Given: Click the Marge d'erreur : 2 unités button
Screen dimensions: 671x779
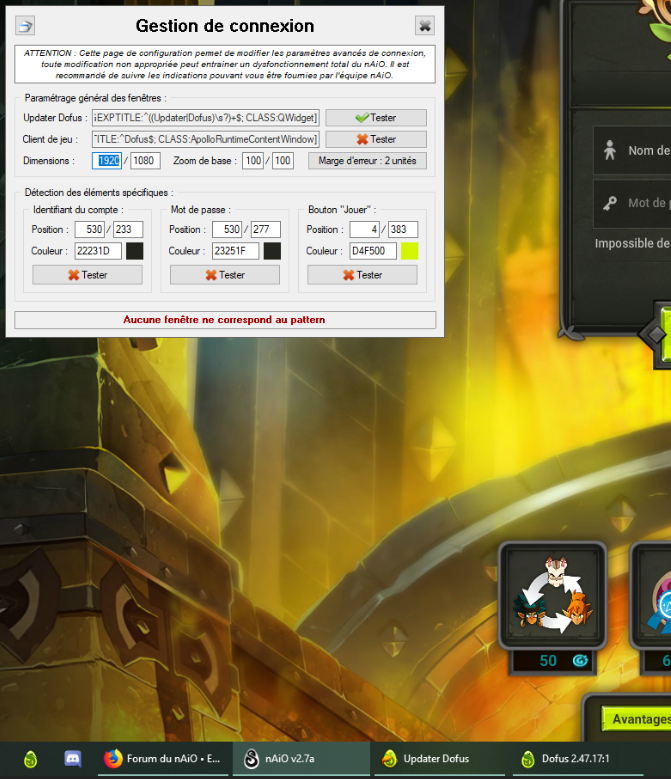Looking at the screenshot, I should [x=367, y=161].
